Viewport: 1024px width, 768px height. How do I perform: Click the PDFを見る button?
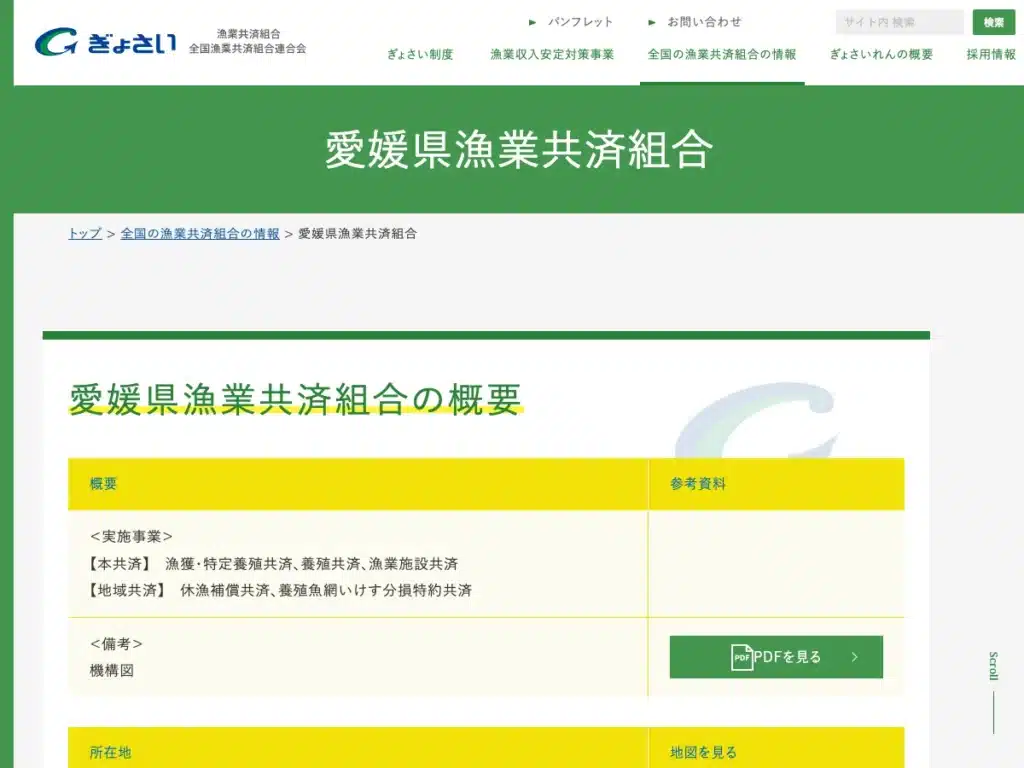pos(776,657)
